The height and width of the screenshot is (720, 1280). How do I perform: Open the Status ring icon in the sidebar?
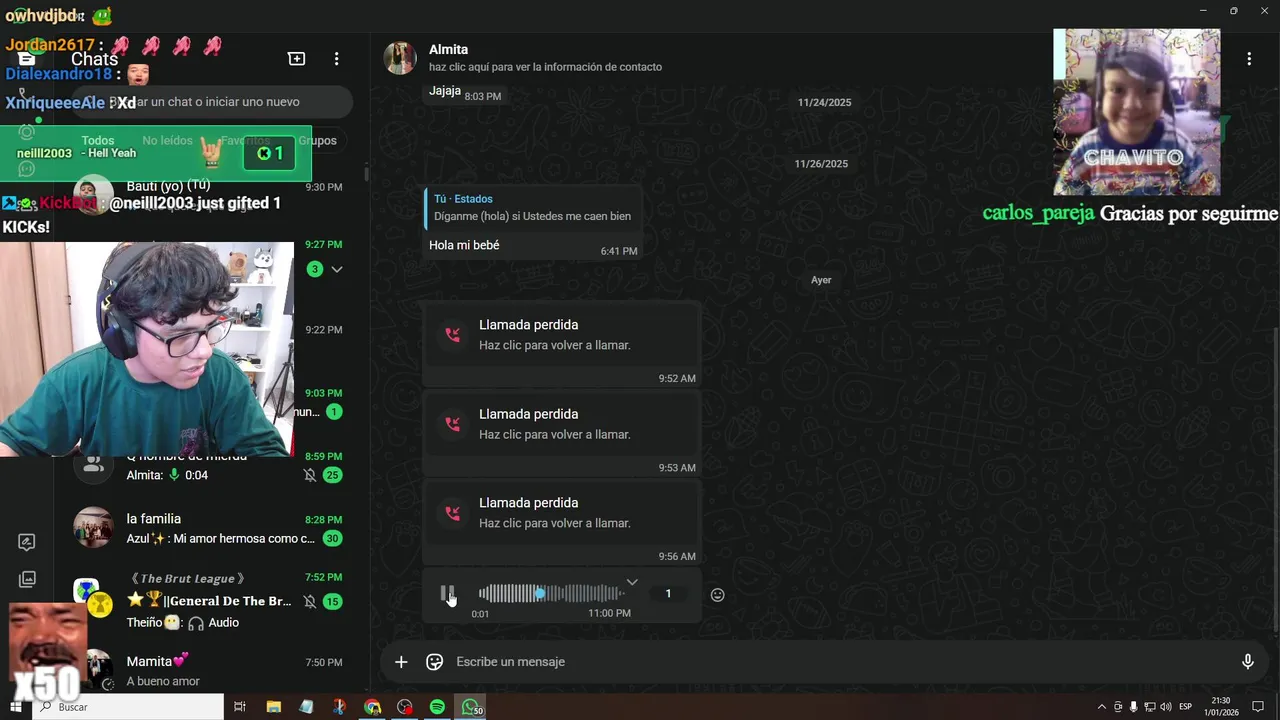coord(27,131)
